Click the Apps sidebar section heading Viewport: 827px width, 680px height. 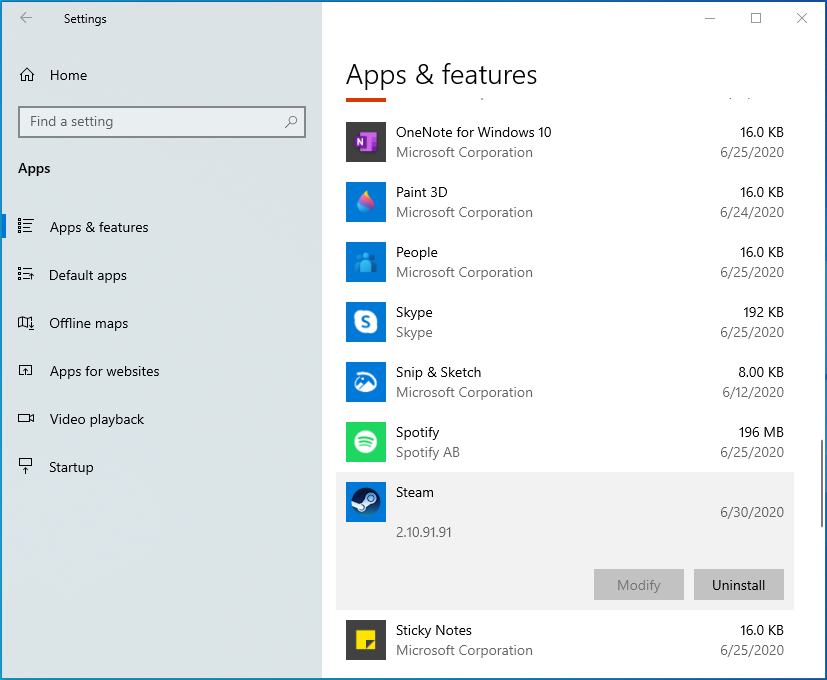tap(34, 168)
